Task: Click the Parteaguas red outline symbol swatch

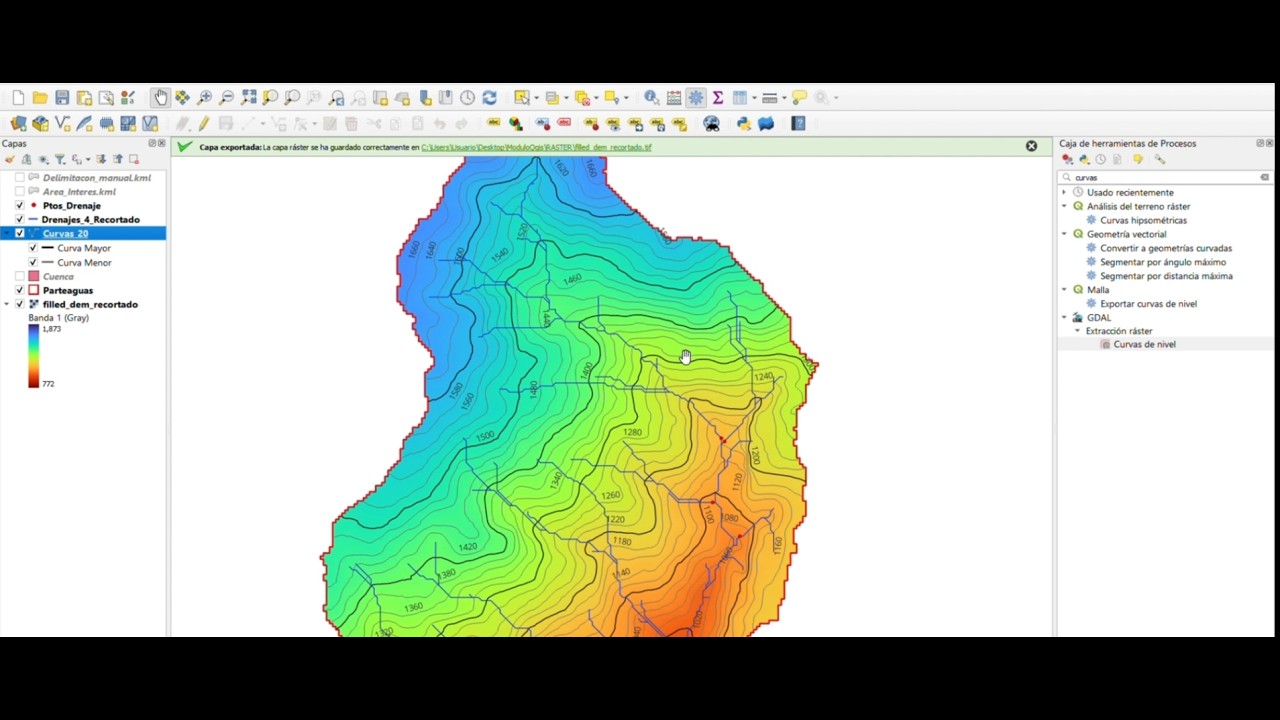Action: coord(33,291)
